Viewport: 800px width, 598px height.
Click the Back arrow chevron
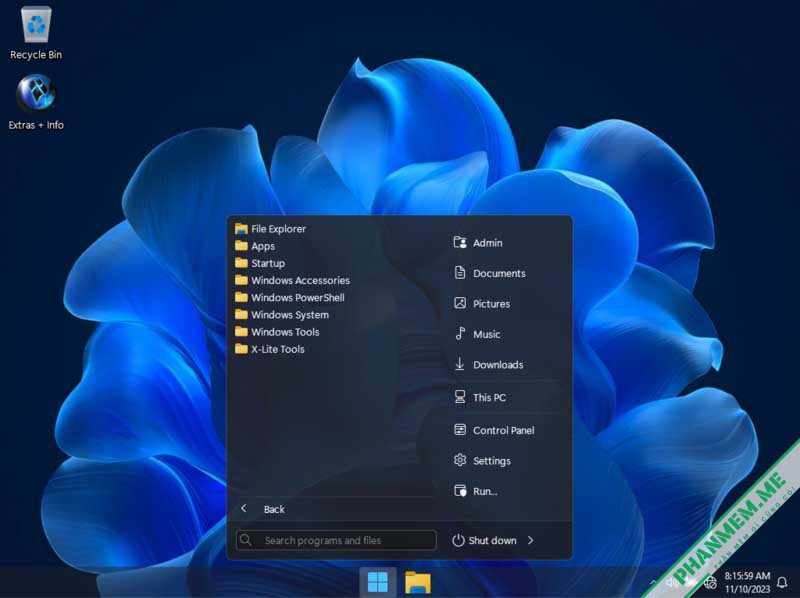coord(244,508)
